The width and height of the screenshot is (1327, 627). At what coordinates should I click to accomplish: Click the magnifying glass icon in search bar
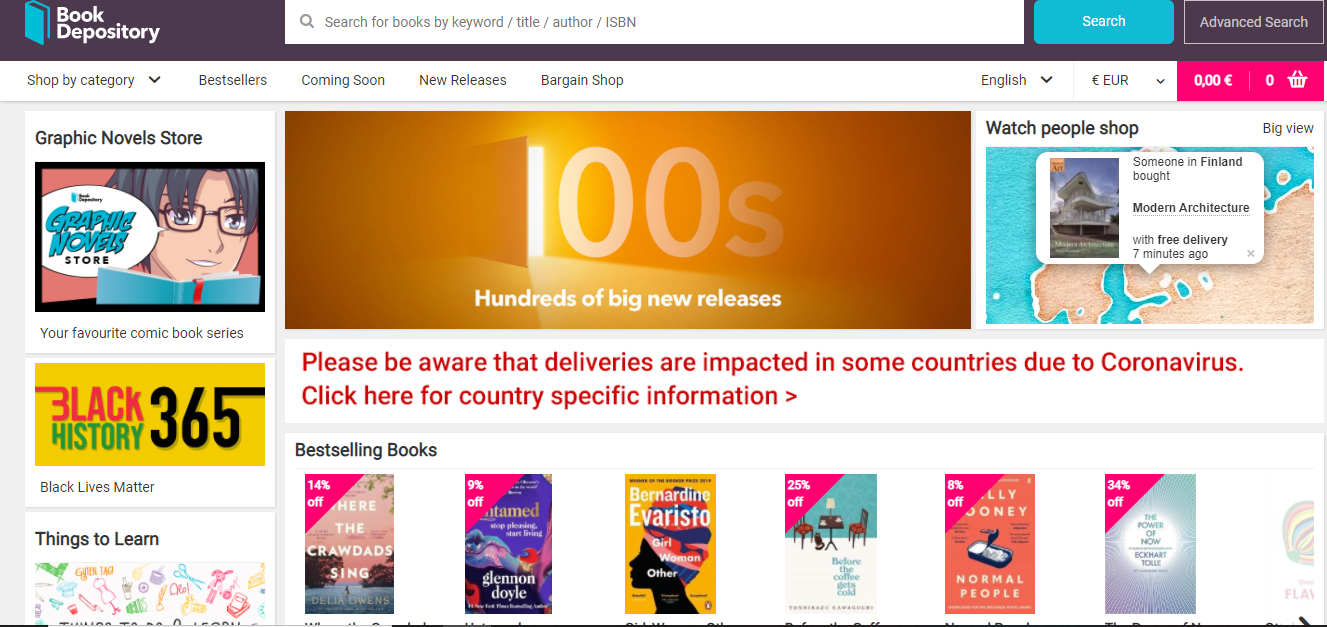(x=307, y=22)
